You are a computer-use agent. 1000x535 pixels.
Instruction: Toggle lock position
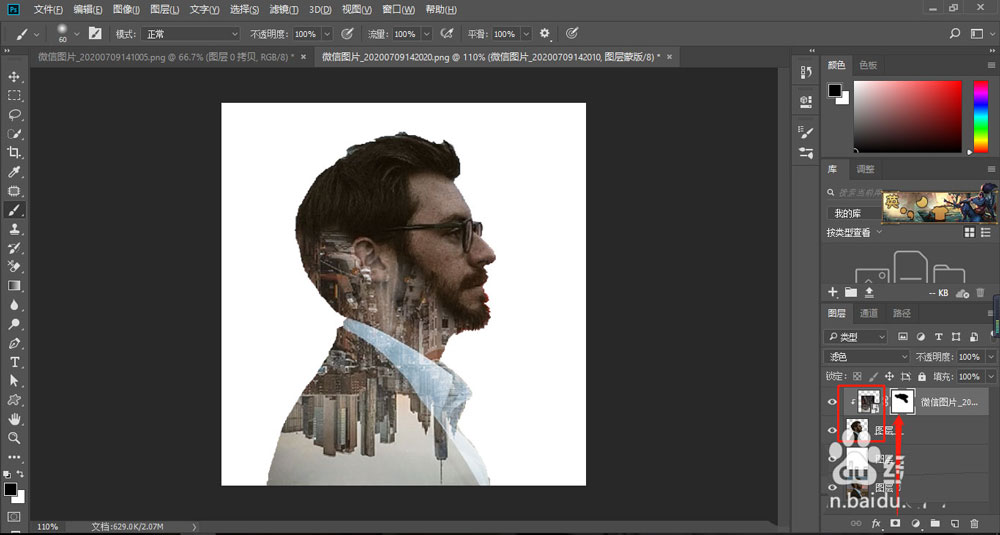(x=889, y=377)
